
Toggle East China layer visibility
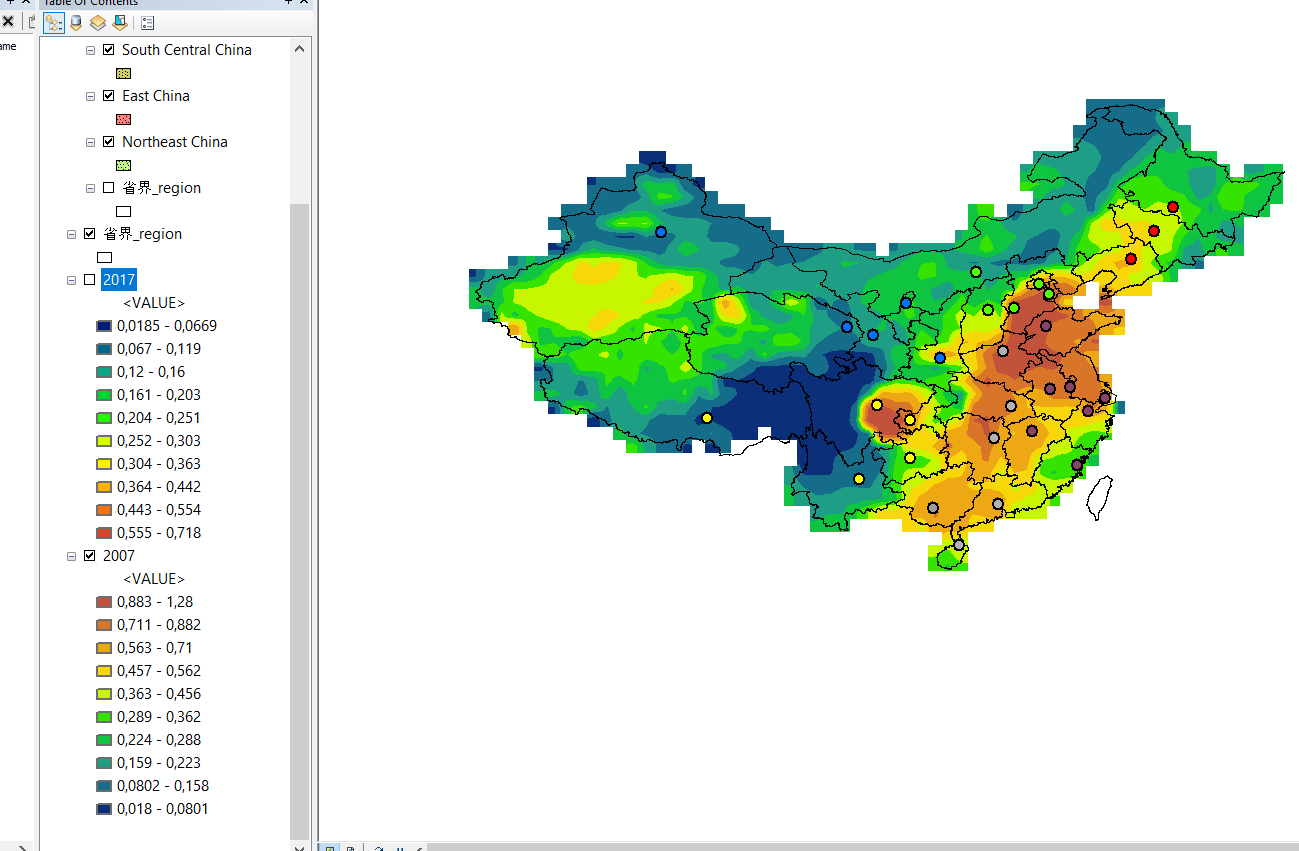[x=109, y=95]
